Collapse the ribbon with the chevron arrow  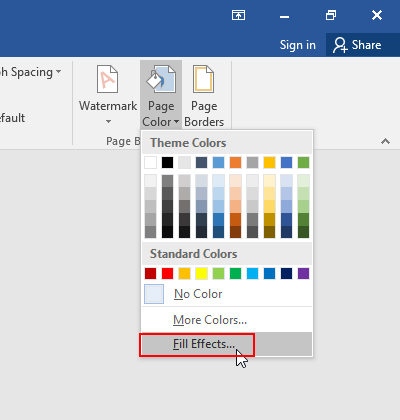coord(385,141)
